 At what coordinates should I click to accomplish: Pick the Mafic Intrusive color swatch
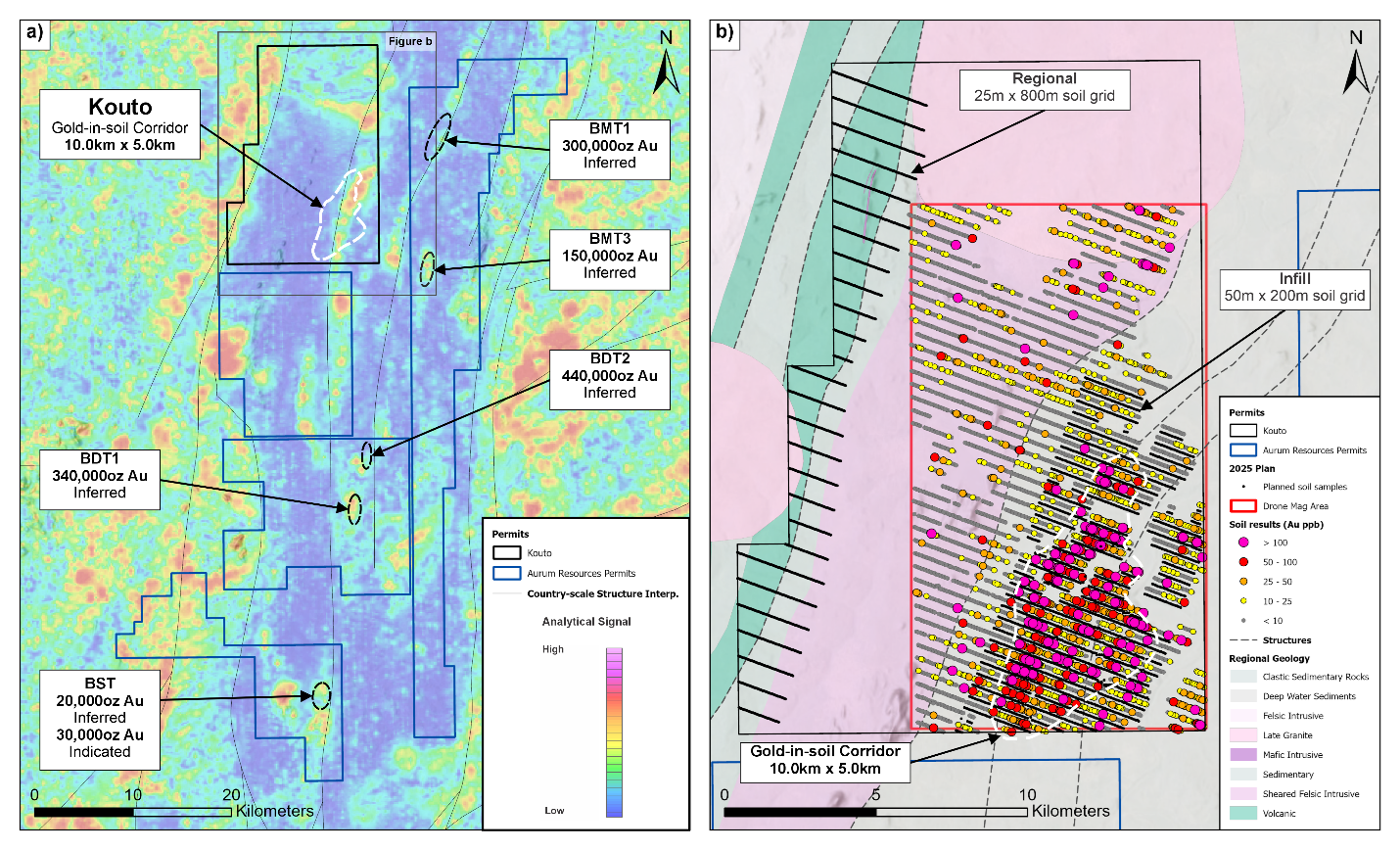point(1243,754)
